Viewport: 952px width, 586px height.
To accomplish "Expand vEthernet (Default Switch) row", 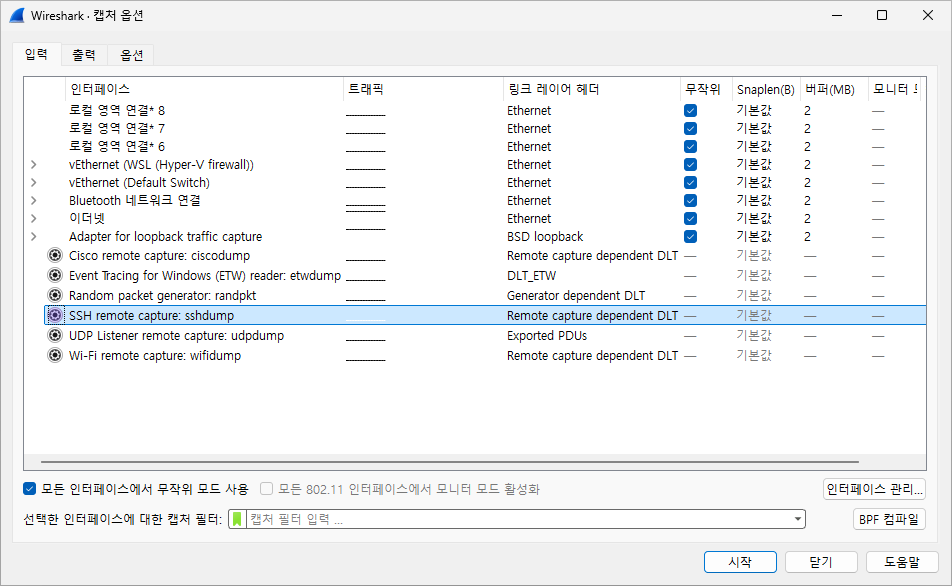I will (33, 182).
